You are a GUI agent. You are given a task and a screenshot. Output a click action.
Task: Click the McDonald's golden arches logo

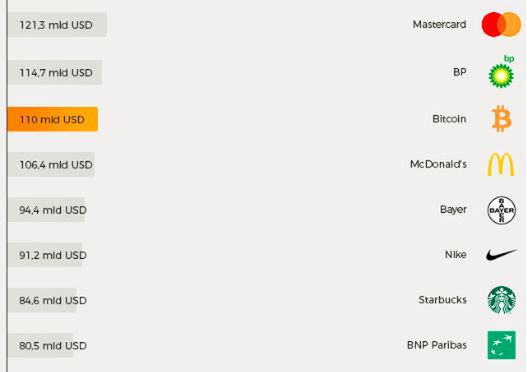pyautogui.click(x=501, y=164)
